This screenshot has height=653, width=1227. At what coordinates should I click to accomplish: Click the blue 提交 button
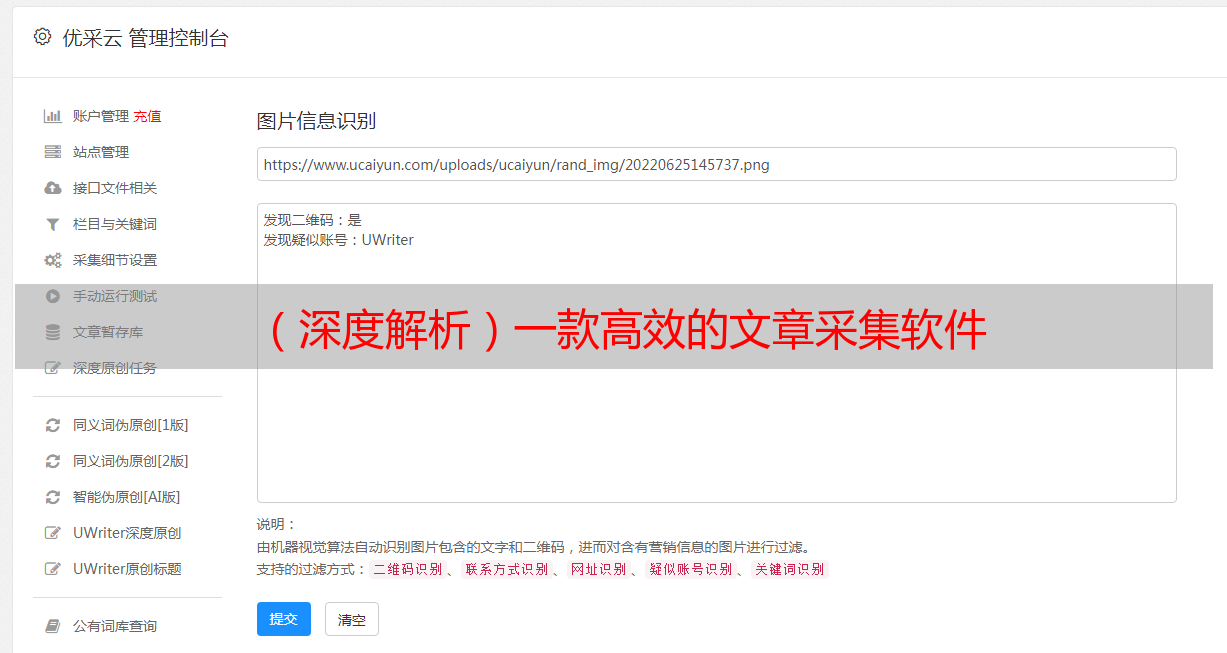(x=284, y=619)
